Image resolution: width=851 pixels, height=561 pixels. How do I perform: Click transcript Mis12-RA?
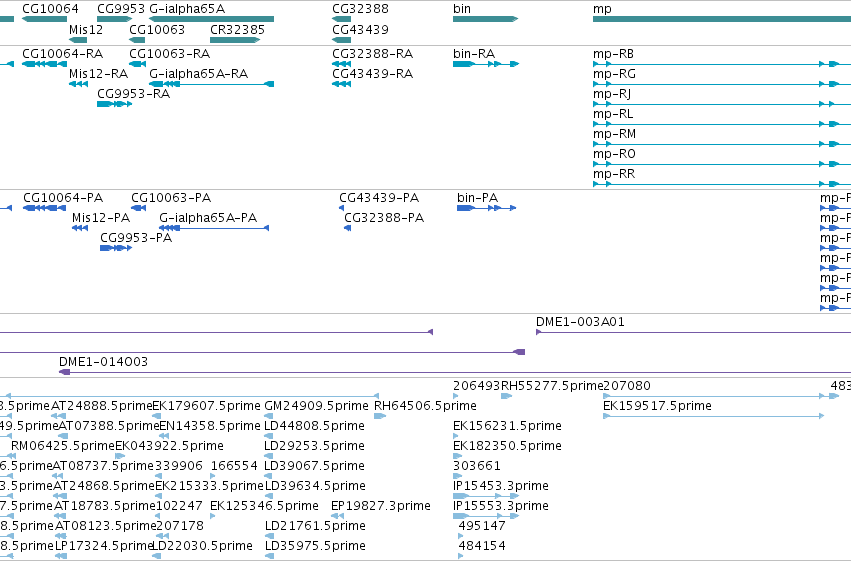pos(98,74)
